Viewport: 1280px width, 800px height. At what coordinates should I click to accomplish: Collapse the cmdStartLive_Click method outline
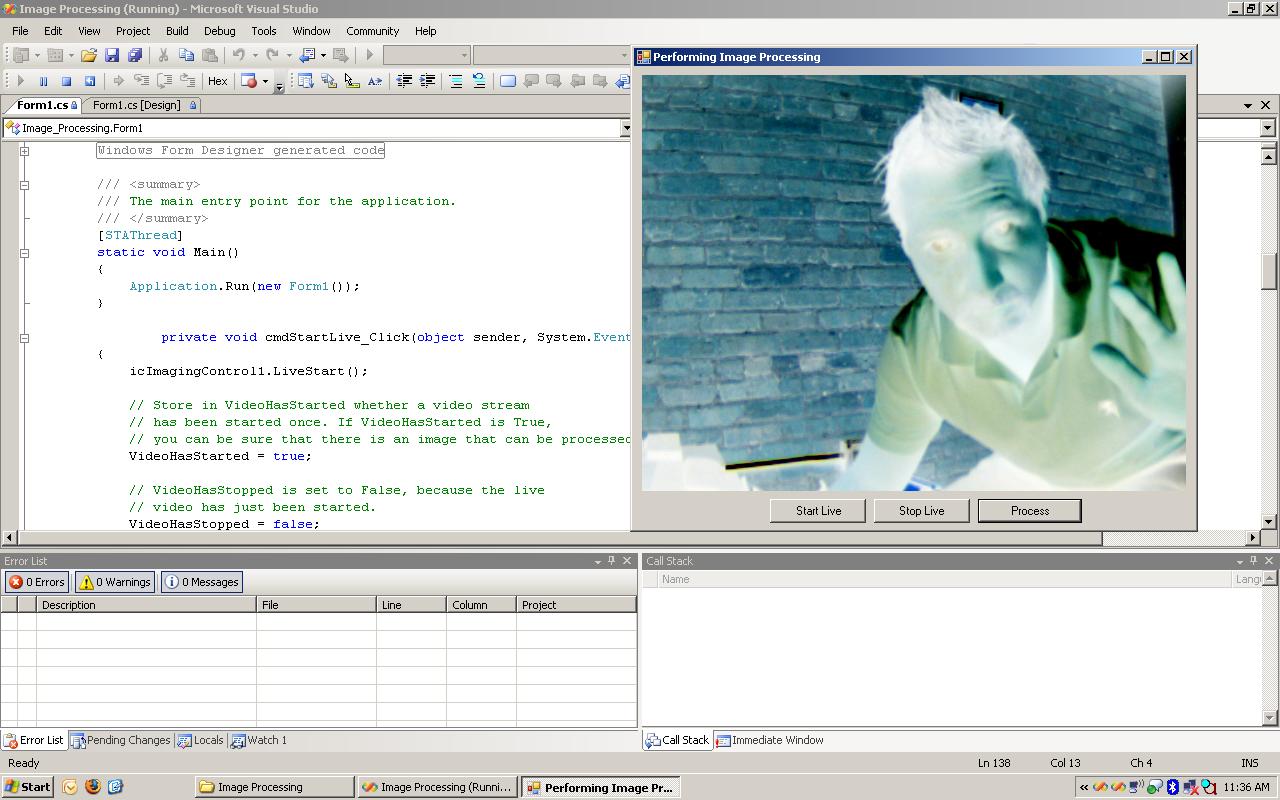point(24,338)
